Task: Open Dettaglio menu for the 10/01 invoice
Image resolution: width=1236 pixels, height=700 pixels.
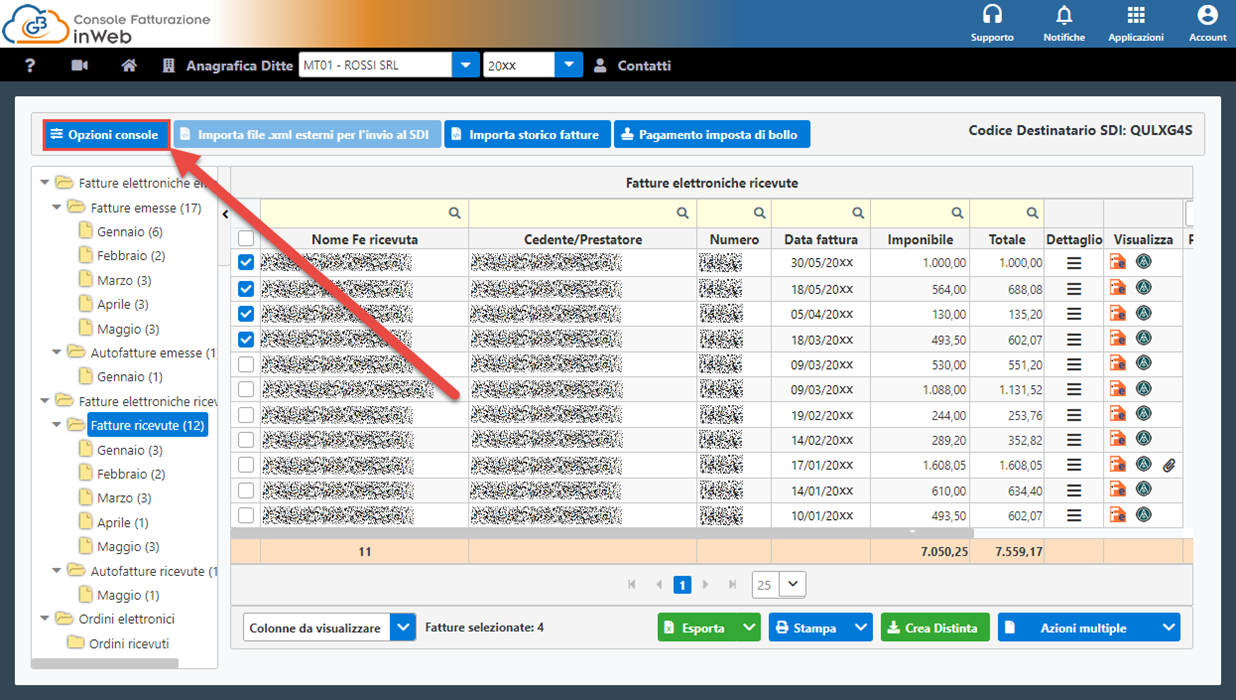Action: tap(1074, 515)
